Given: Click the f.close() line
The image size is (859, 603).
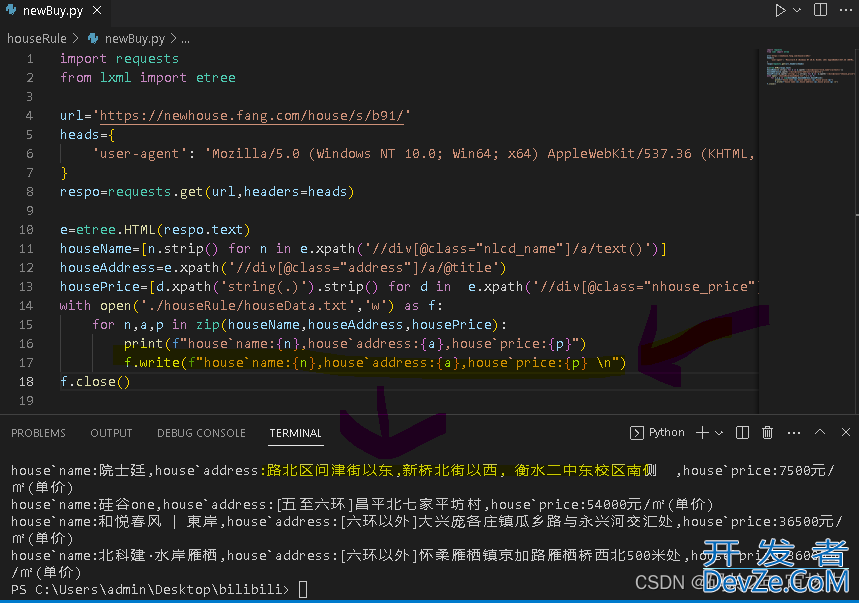Looking at the screenshot, I should click(95, 382).
